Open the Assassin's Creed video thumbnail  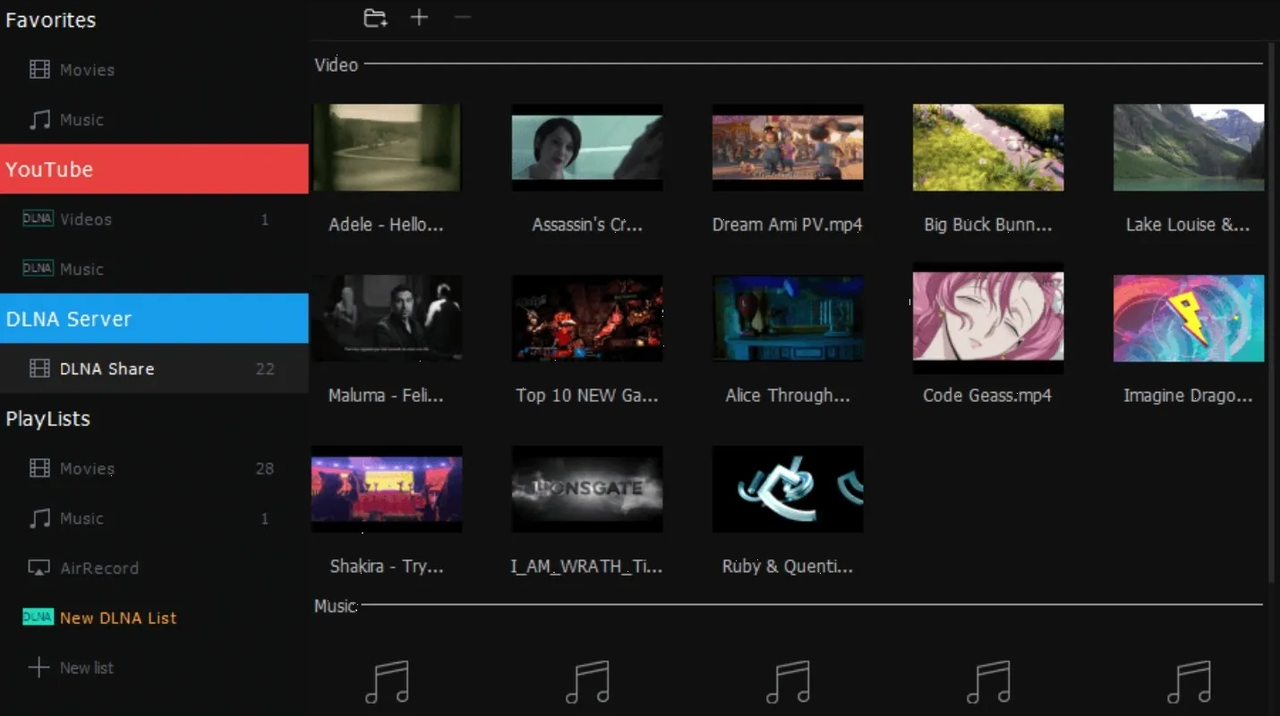pyautogui.click(x=587, y=147)
